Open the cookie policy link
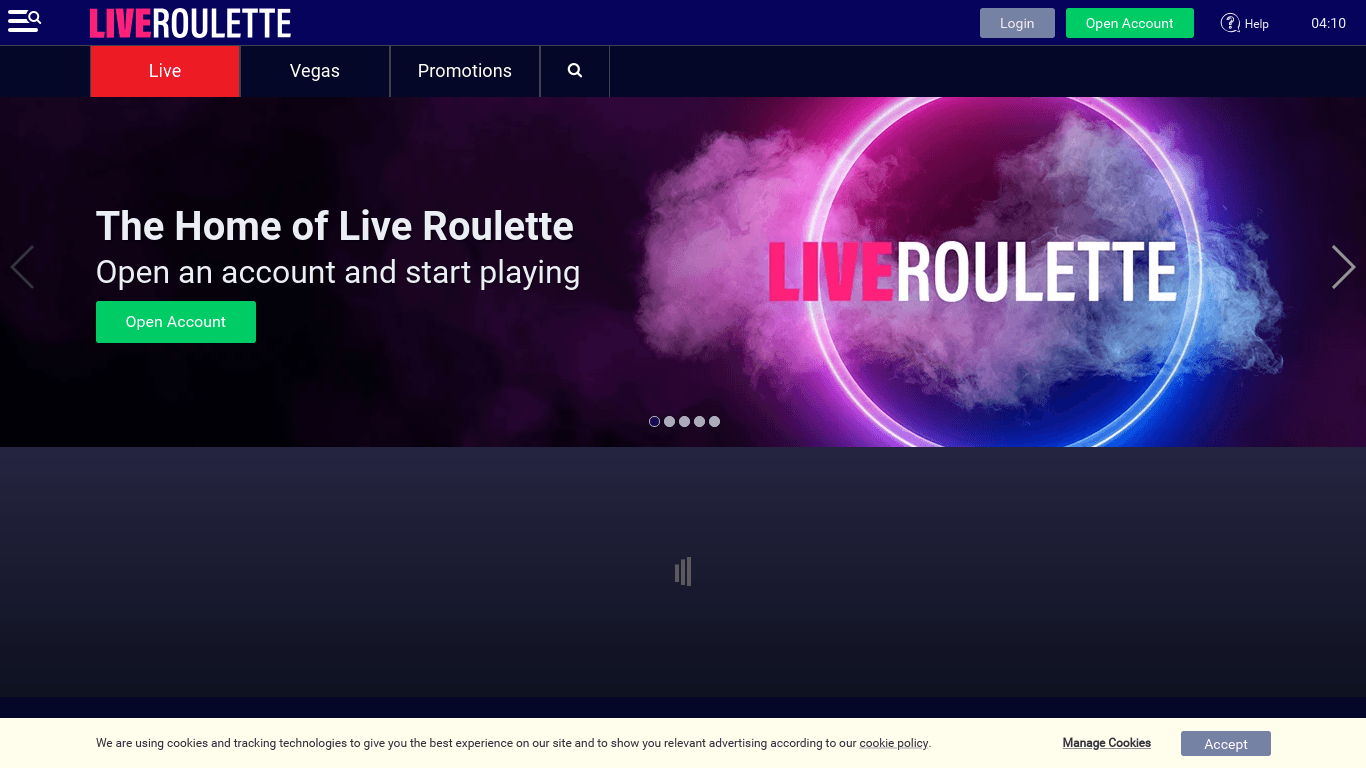Screen dimensions: 1366x768 click(x=893, y=744)
